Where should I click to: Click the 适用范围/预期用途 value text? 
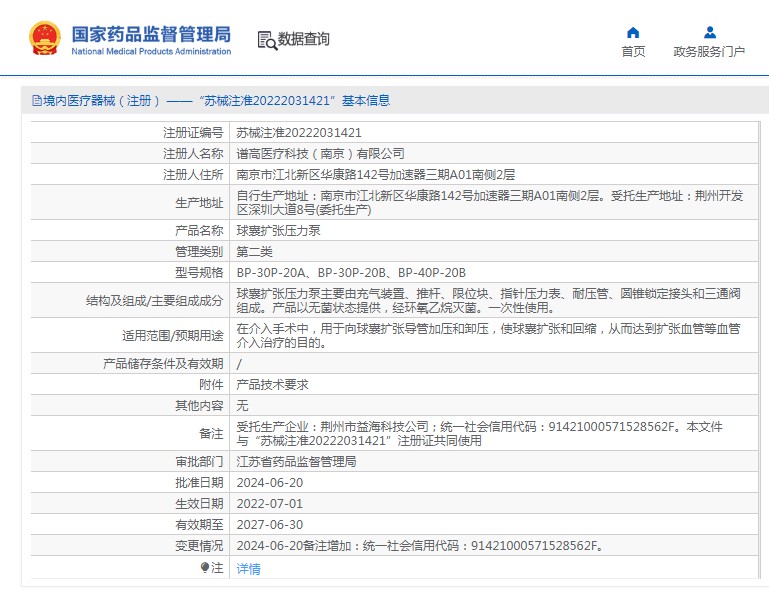pyautogui.click(x=488, y=336)
